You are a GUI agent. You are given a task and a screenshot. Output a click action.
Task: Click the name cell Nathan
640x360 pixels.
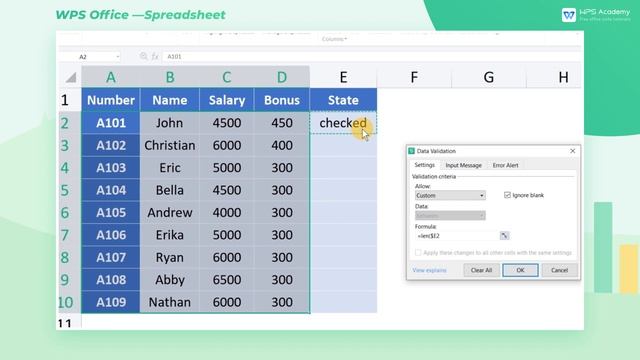click(x=170, y=302)
